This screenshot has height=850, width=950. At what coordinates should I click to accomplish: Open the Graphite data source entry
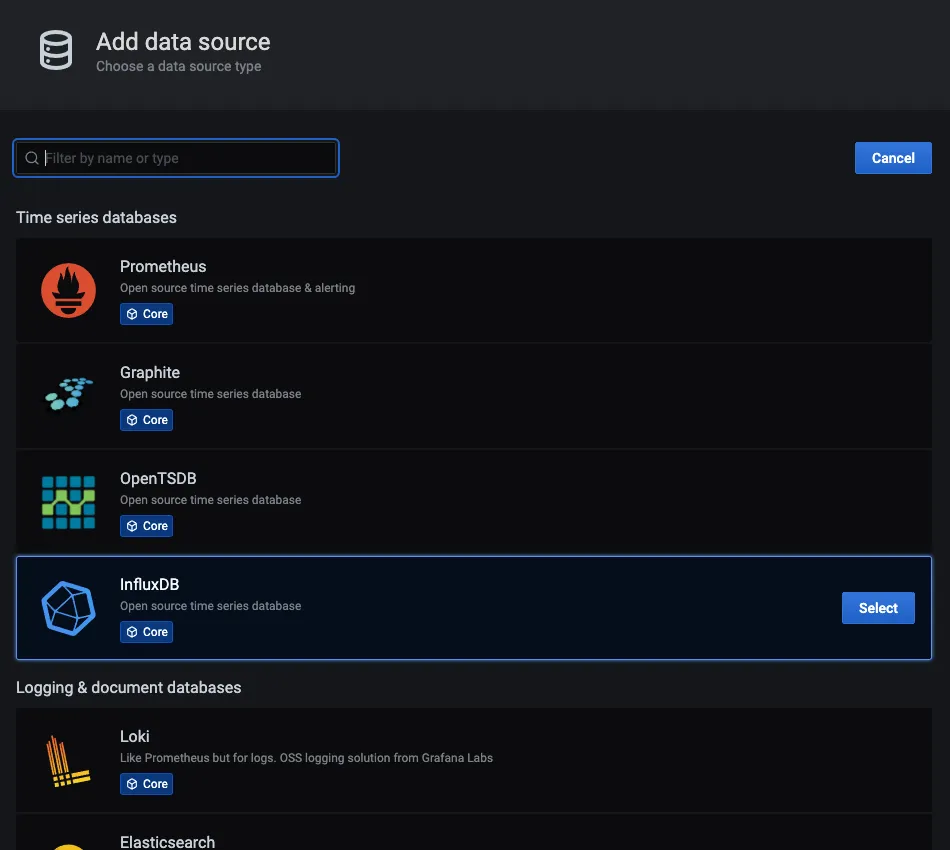pyautogui.click(x=474, y=396)
